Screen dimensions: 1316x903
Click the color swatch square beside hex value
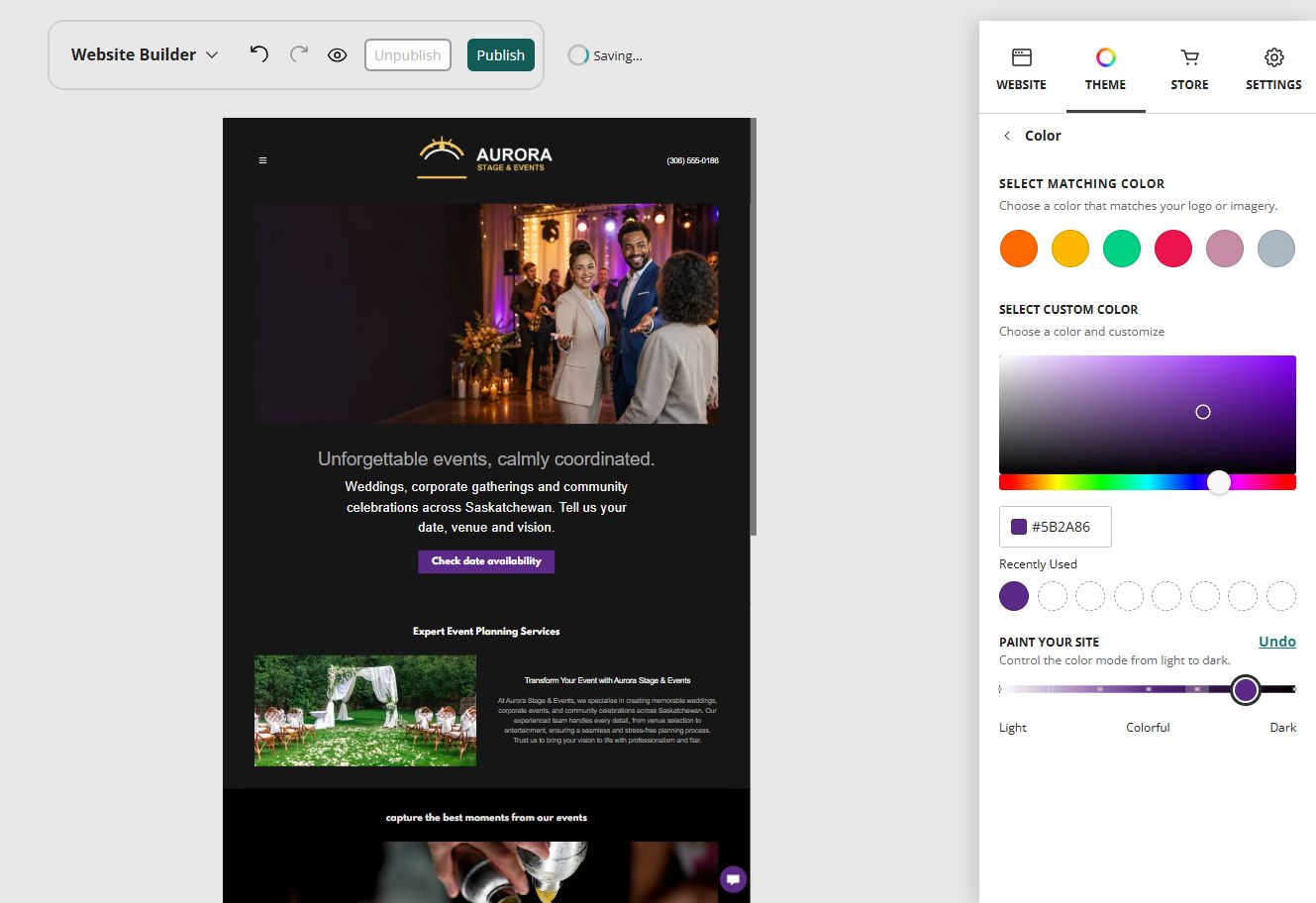1019,527
